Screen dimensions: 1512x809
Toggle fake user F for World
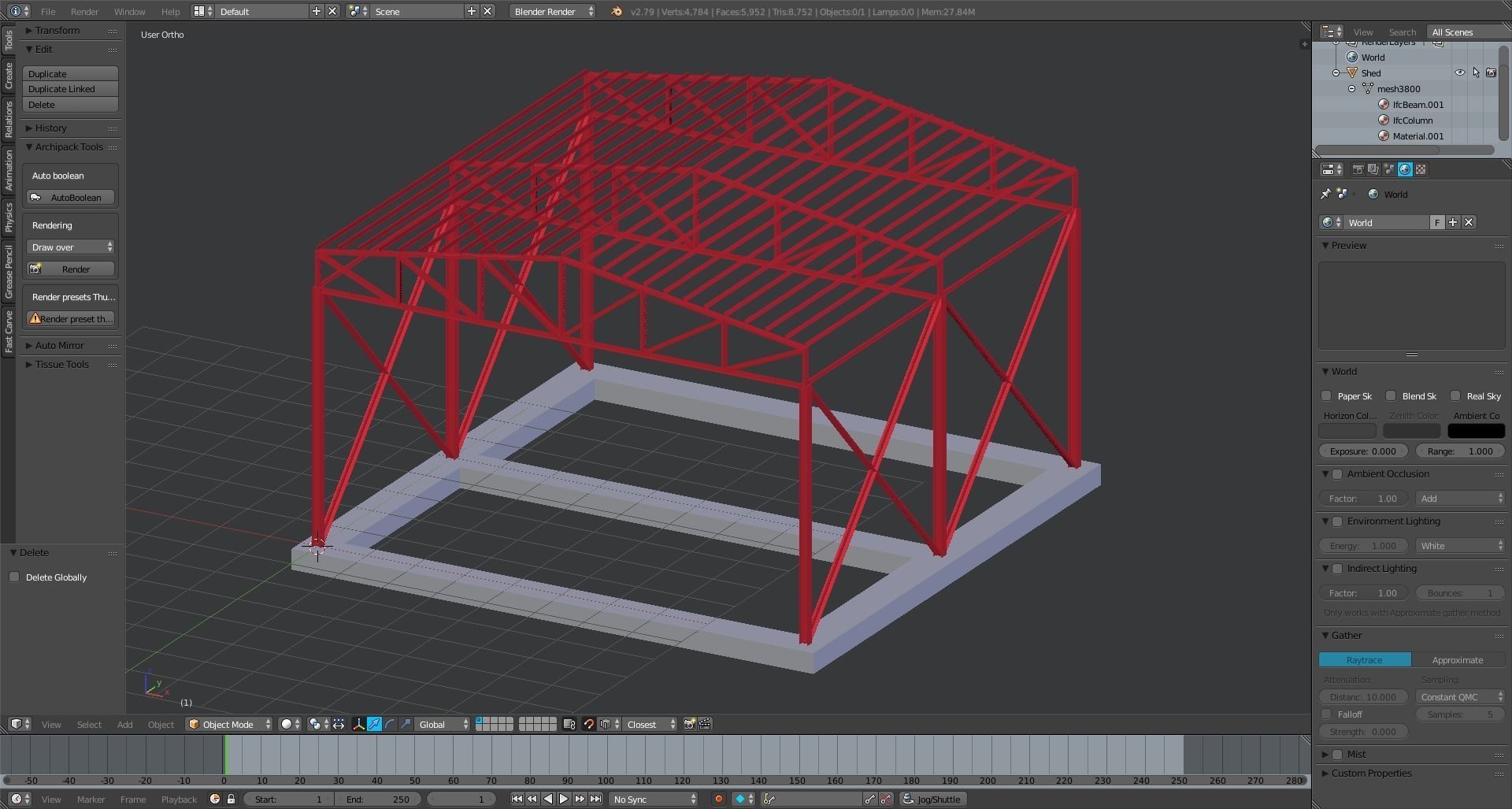[1437, 222]
